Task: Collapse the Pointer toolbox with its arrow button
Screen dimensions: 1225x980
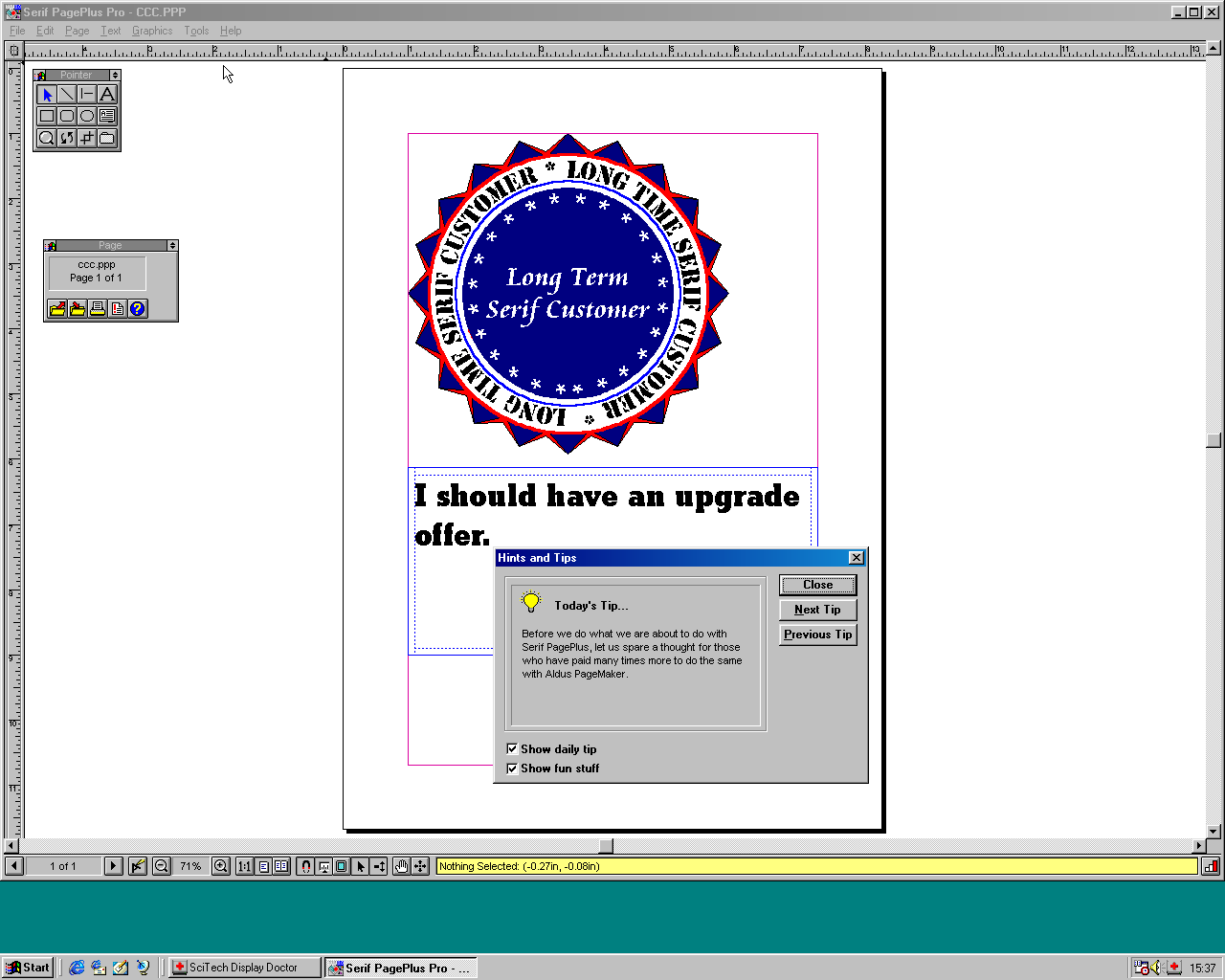Action: [x=115, y=75]
